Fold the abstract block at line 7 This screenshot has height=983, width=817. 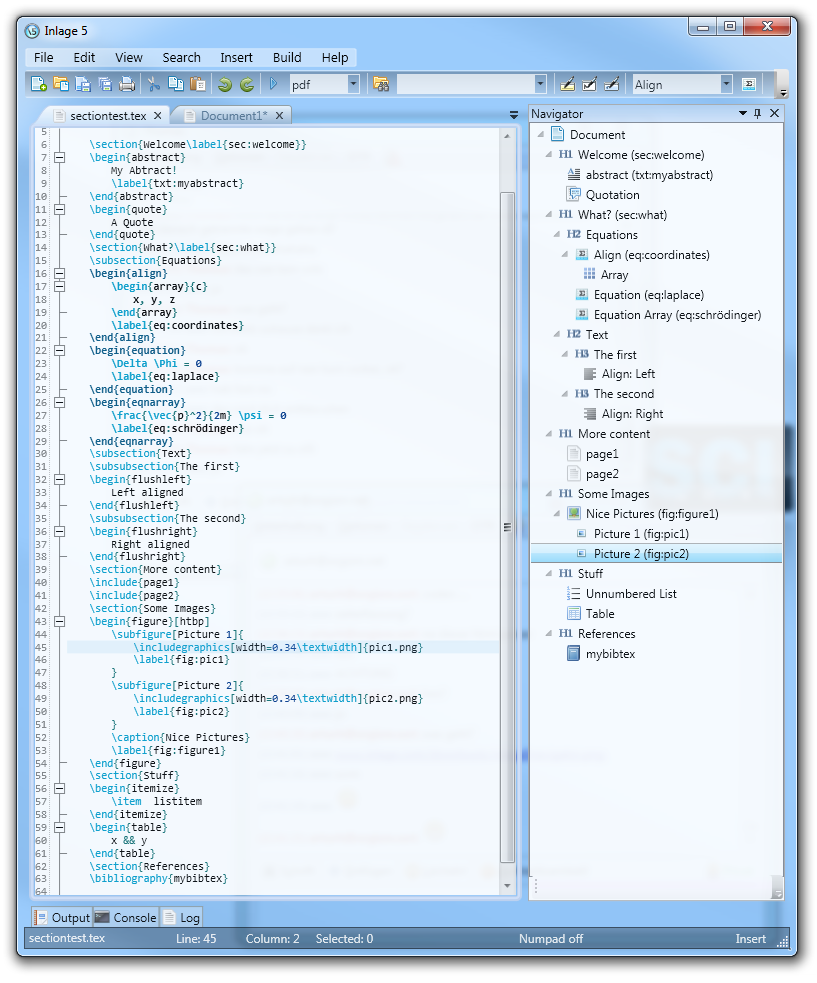click(60, 157)
